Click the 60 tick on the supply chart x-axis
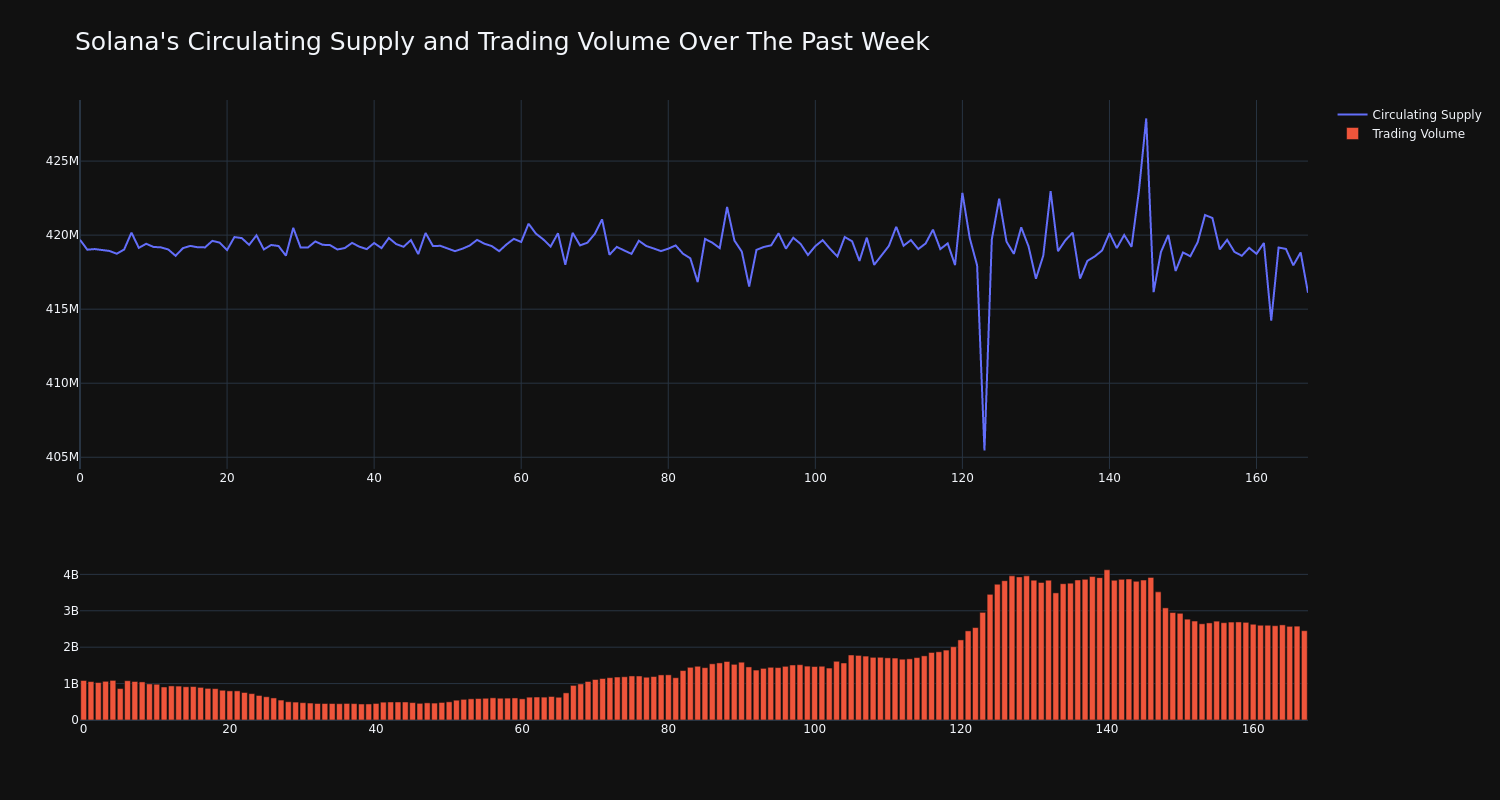Viewport: 1500px width, 800px height. coord(521,478)
